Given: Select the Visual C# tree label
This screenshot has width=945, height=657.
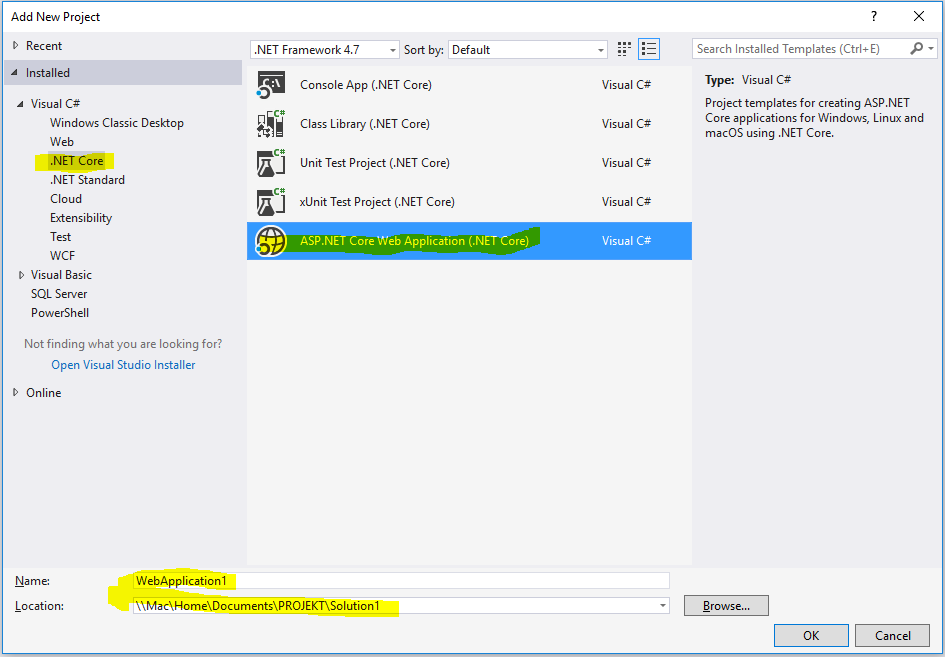Looking at the screenshot, I should click(55, 104).
